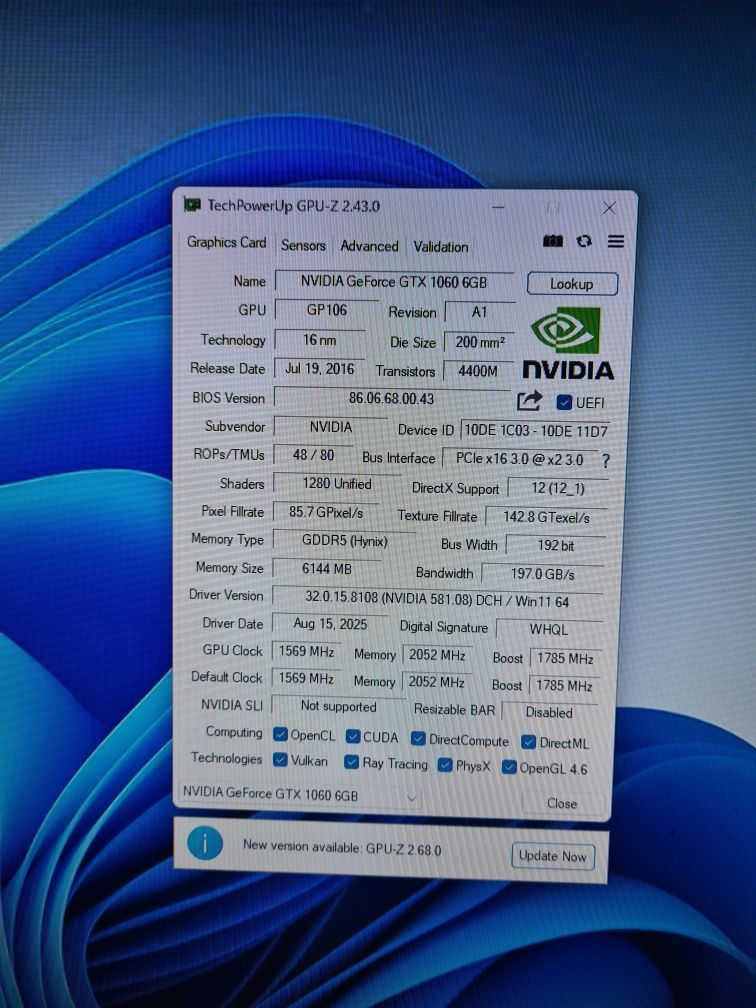Click the Technology field 16 nm
Screen dimensions: 756x1008
(320, 339)
